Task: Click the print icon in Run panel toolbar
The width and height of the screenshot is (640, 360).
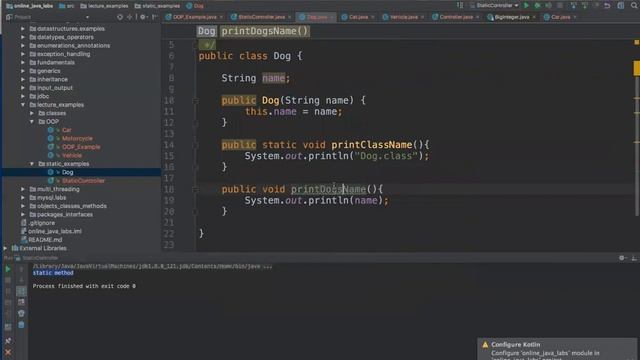Action: point(21,313)
